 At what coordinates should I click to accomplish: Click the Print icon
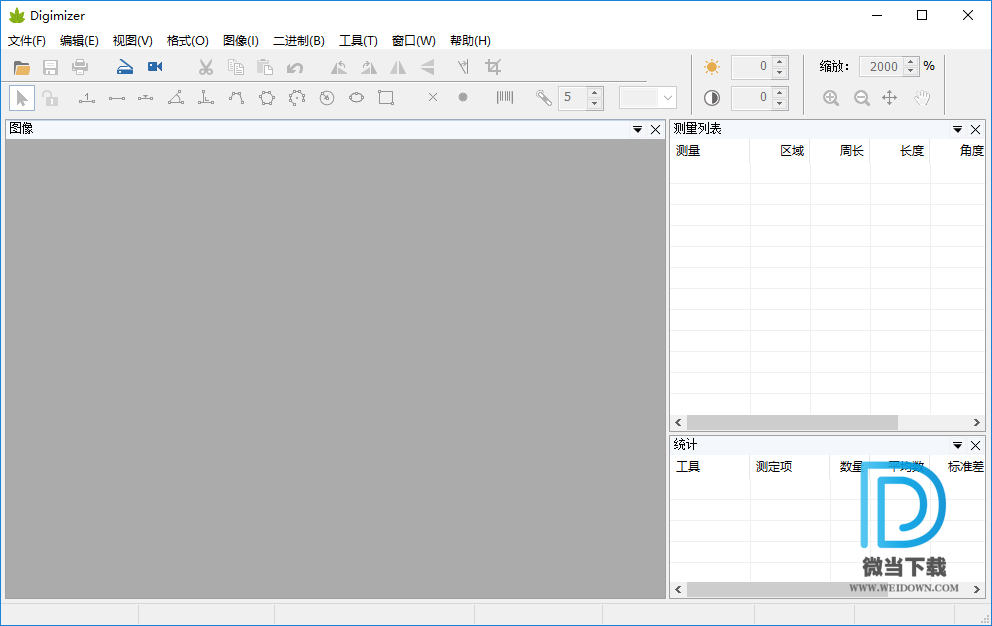click(80, 67)
